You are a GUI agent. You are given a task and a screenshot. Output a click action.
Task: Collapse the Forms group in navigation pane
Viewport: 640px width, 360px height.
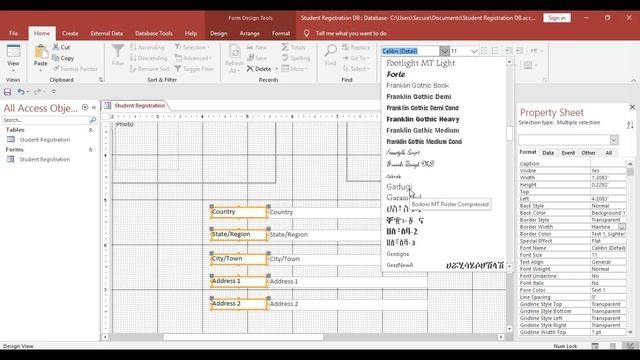click(x=91, y=150)
